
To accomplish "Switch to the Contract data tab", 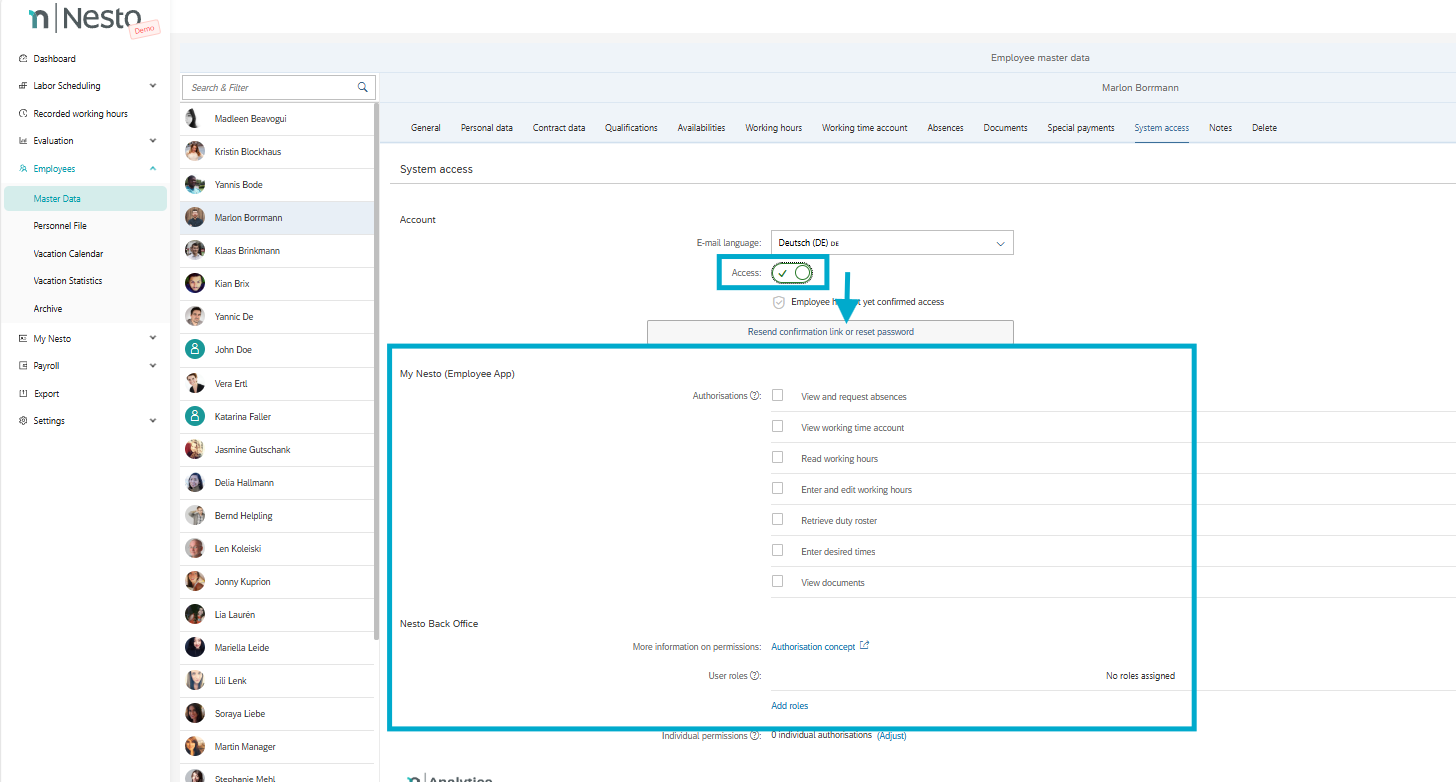I will point(558,128).
